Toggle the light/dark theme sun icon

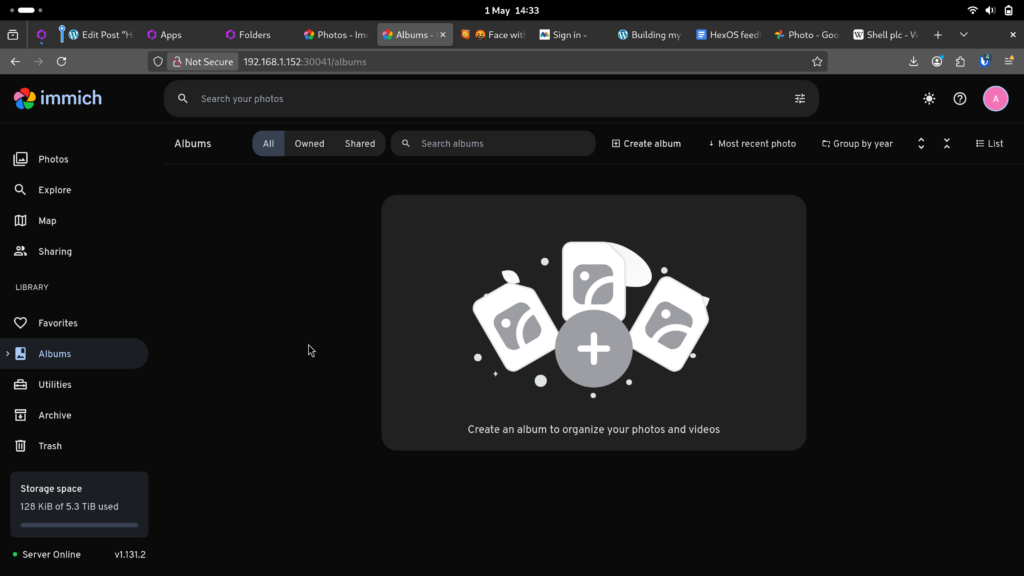929,99
